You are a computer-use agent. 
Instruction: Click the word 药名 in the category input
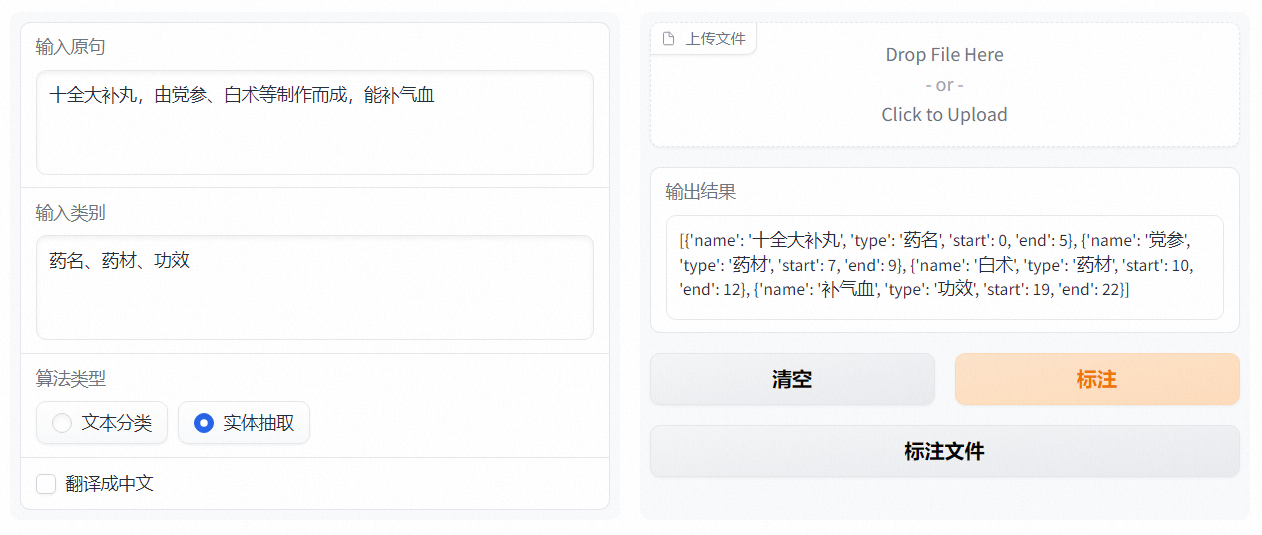tap(68, 261)
